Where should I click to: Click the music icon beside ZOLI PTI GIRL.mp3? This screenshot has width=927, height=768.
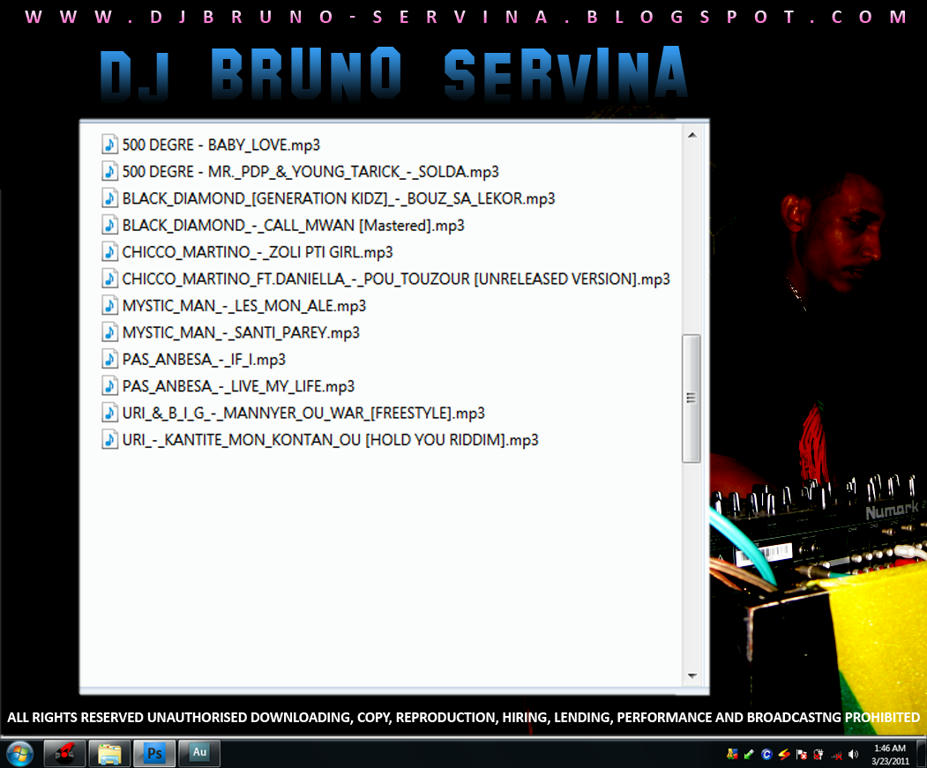[109, 252]
